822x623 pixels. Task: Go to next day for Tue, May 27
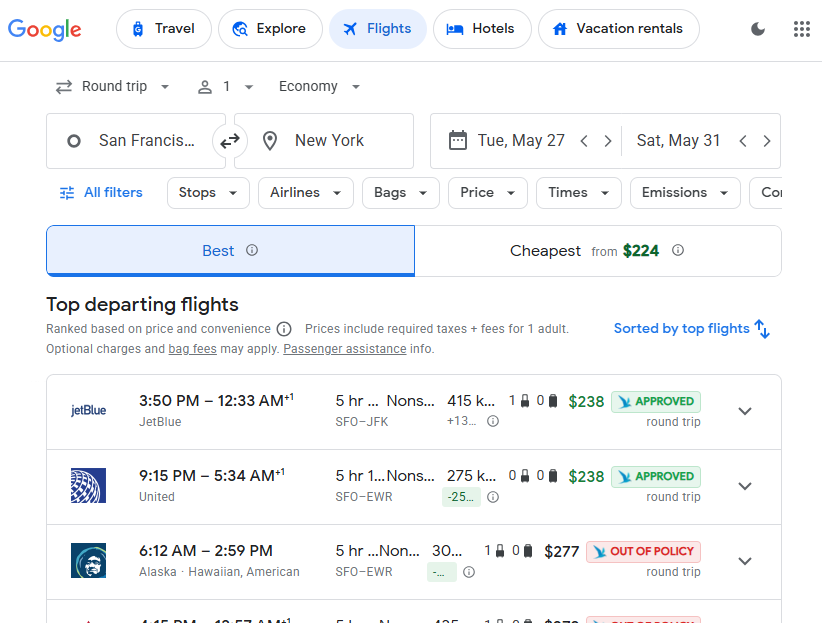point(607,141)
